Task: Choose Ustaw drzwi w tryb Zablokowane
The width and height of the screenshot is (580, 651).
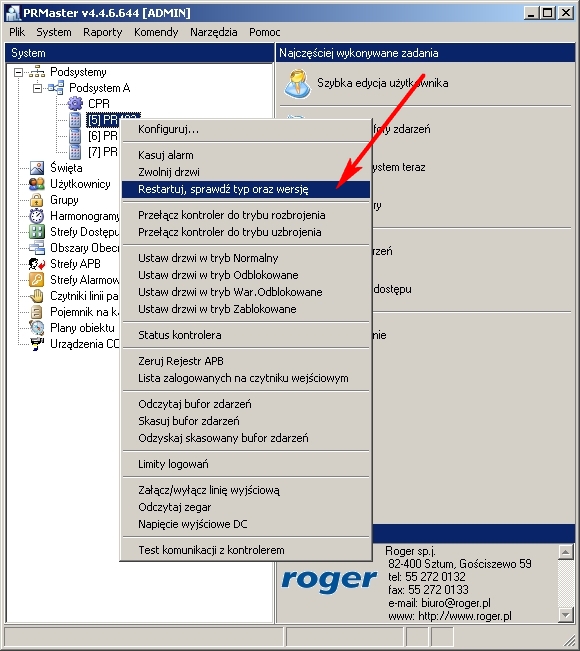Action: click(246, 309)
